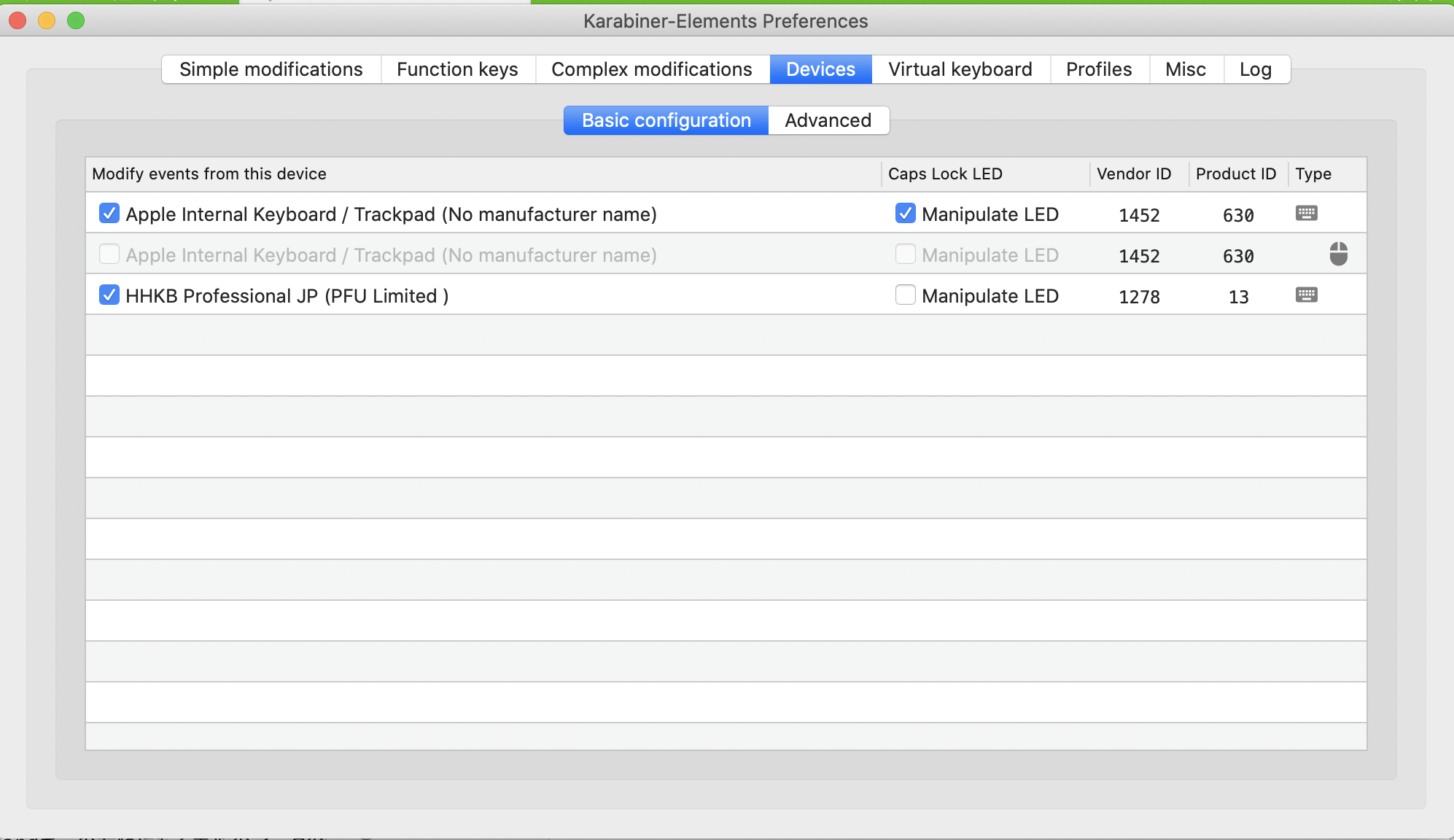
Task: Open the Simple modifications tab
Action: 271,69
